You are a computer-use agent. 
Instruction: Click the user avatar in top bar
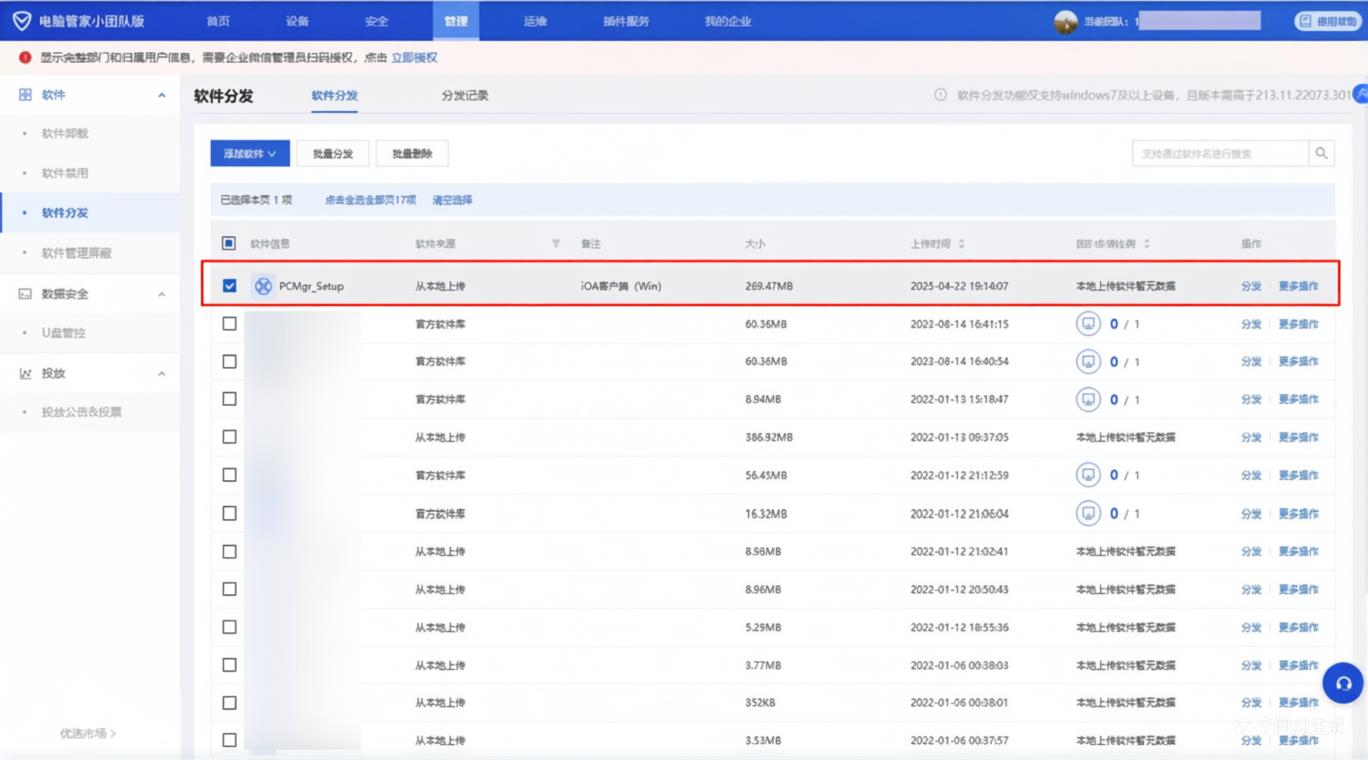click(1065, 21)
